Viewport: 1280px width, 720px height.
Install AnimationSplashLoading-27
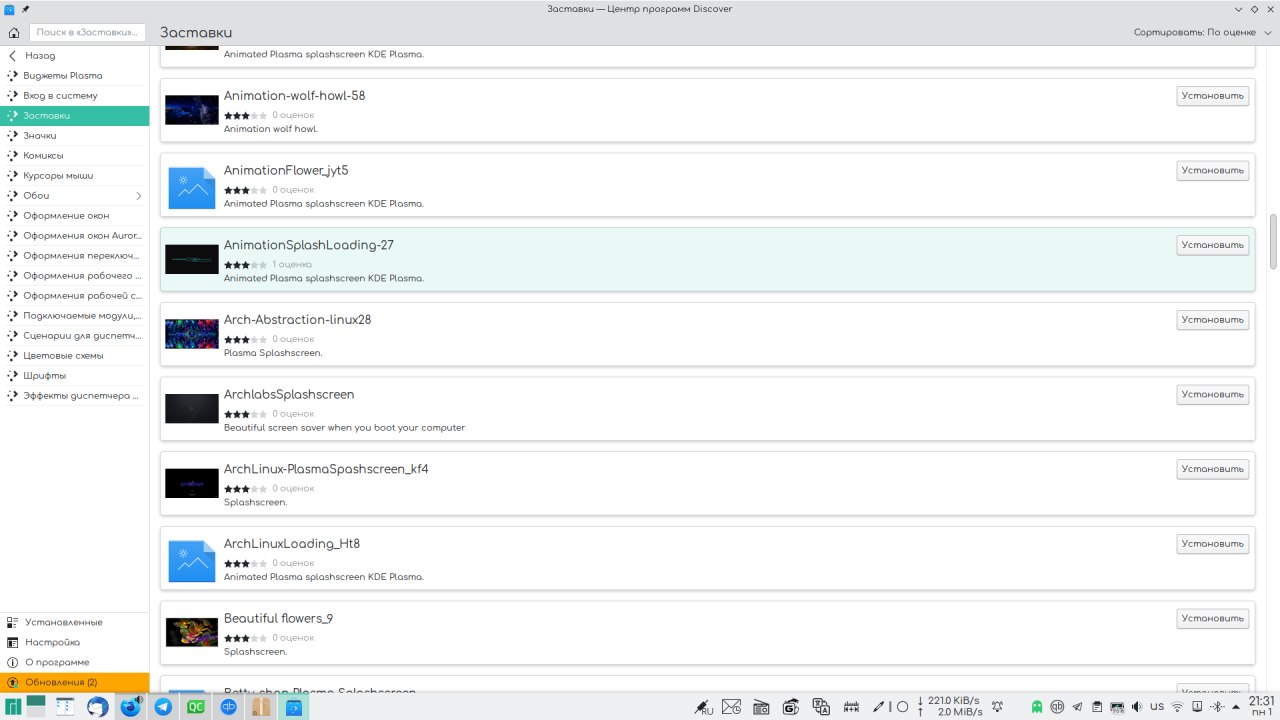pos(1212,245)
